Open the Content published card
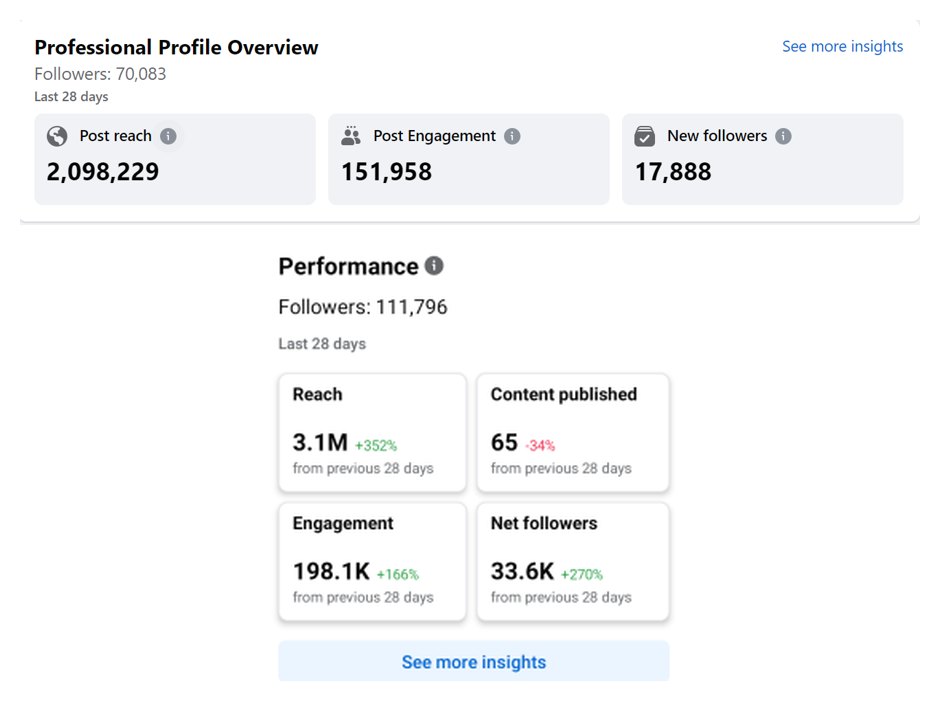 [x=573, y=432]
